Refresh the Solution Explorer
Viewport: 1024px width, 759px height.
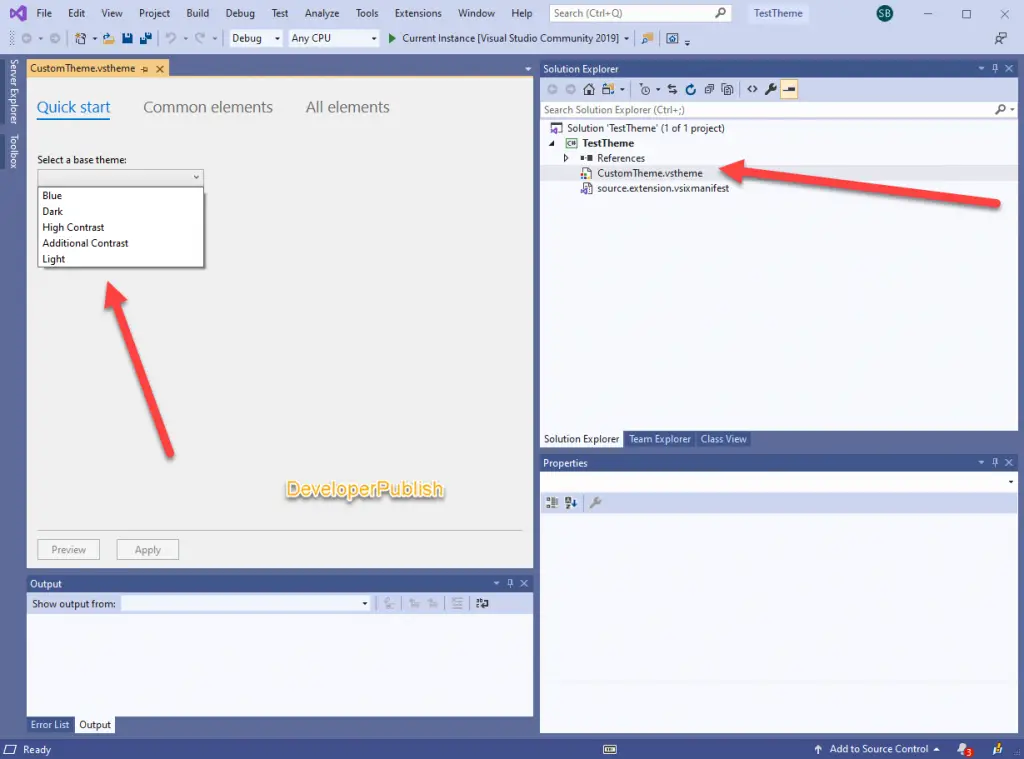point(690,89)
